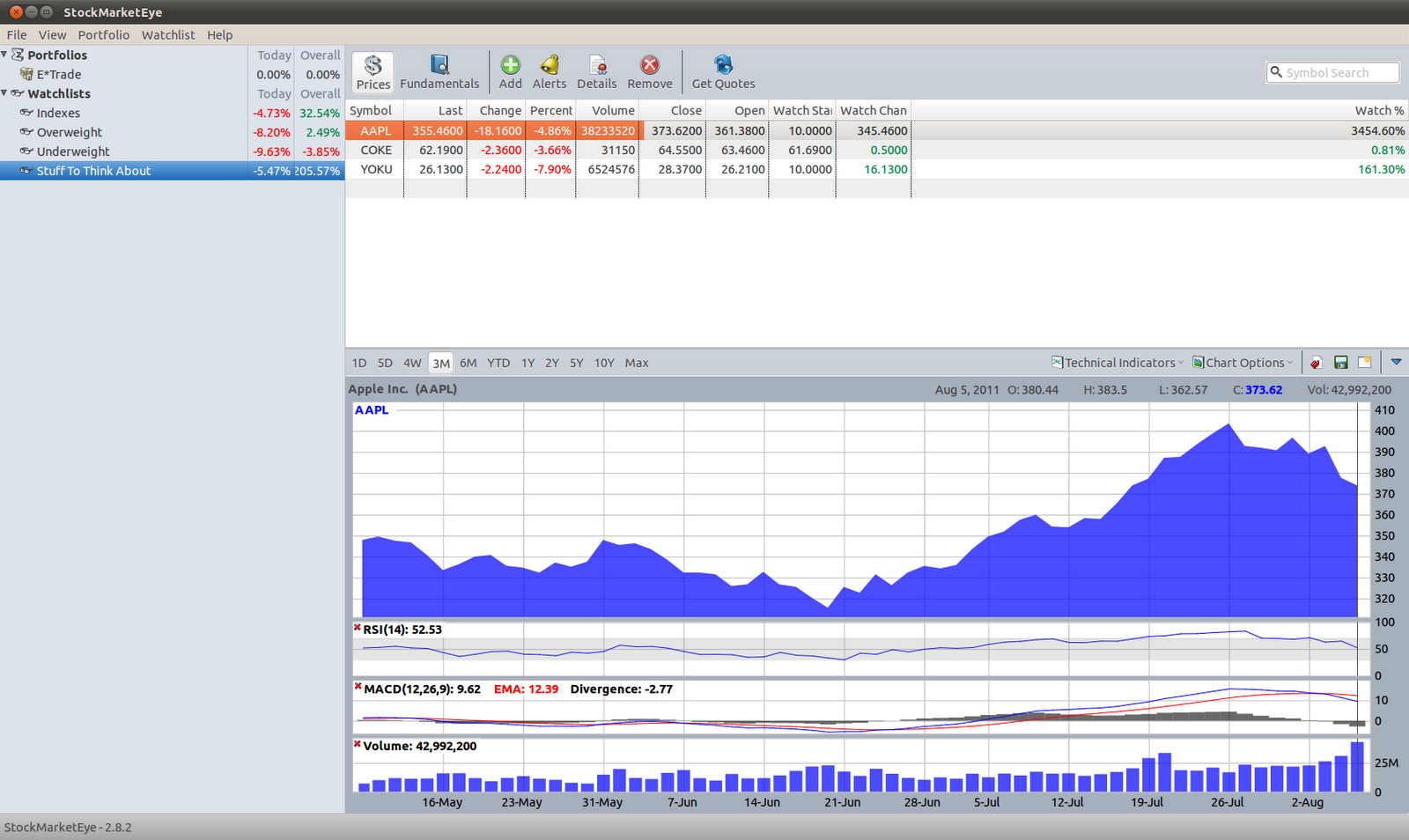The image size is (1409, 840).
Task: Click the glasses icon beside Indexes
Action: tap(26, 113)
